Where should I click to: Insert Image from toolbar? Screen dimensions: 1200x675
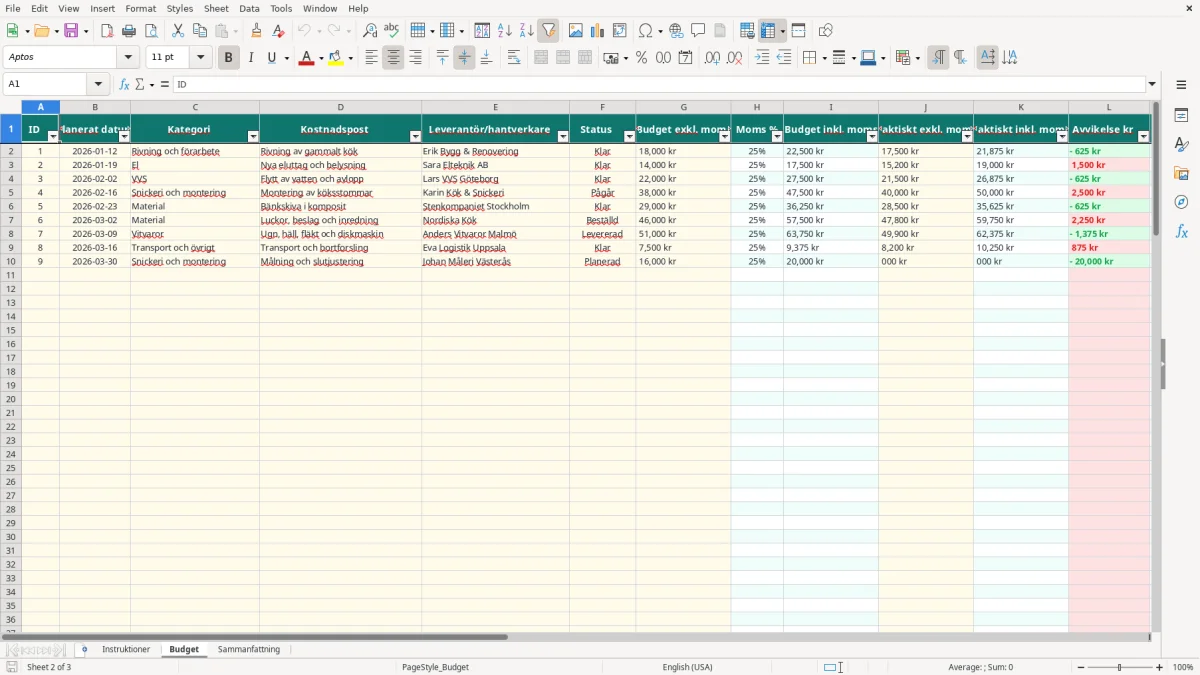click(x=576, y=31)
